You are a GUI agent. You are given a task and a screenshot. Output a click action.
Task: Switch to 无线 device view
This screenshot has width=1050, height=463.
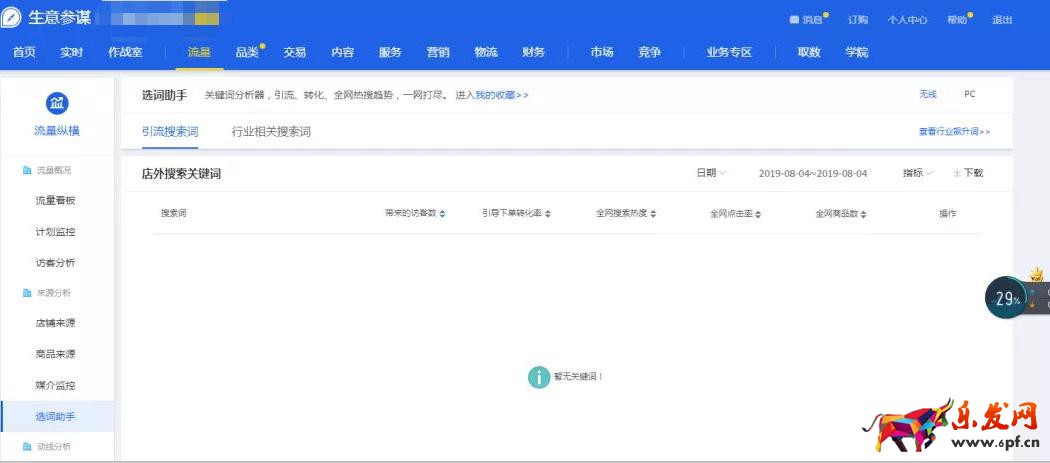(x=928, y=94)
